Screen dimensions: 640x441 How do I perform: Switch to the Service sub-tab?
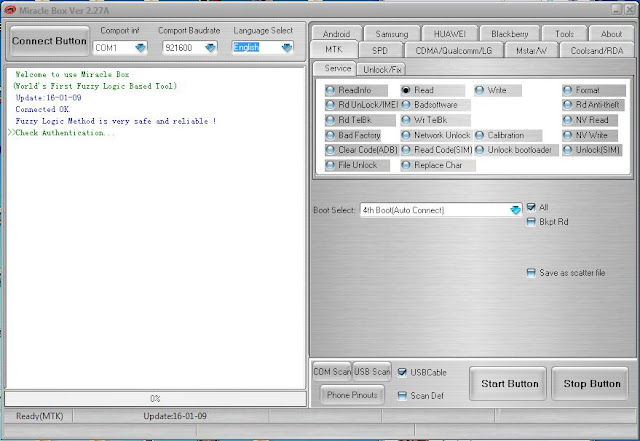pos(335,68)
